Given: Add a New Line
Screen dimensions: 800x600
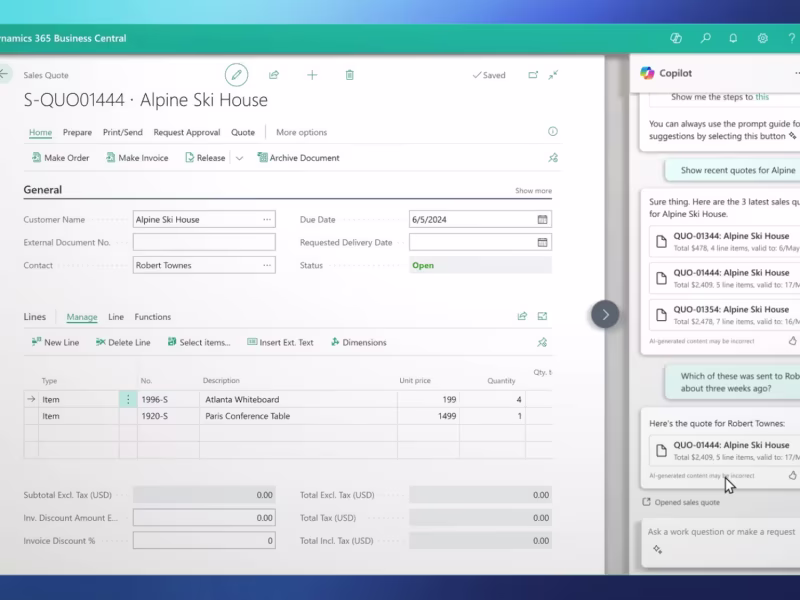Looking at the screenshot, I should point(55,342).
